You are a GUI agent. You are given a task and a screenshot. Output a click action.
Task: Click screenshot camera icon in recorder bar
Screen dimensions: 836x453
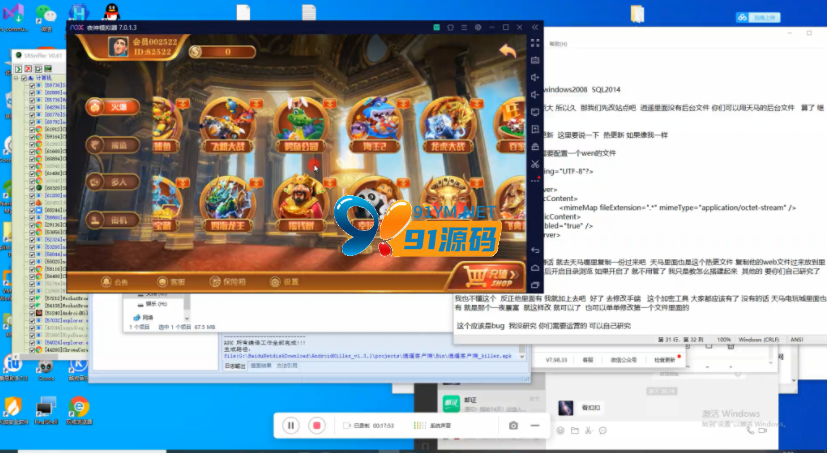click(x=513, y=425)
